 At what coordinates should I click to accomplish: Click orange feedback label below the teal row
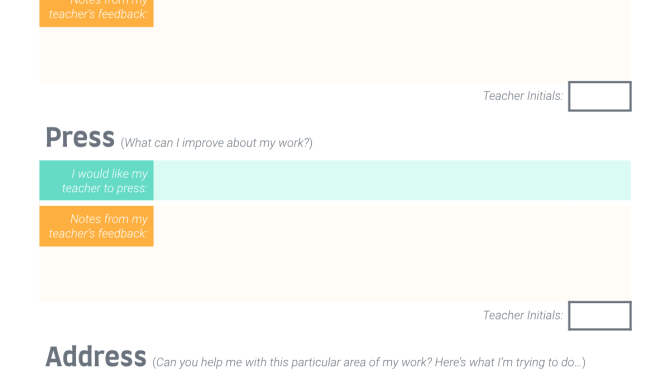[x=97, y=226]
